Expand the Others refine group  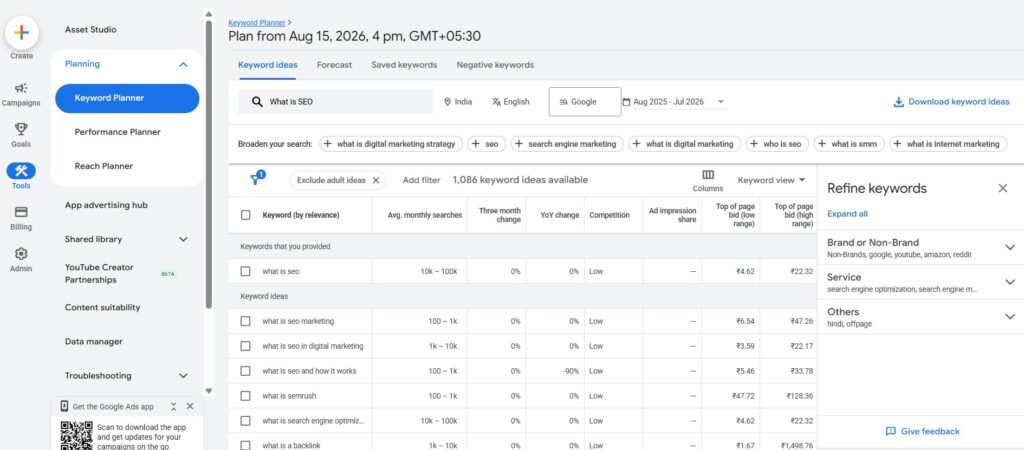pos(1010,316)
